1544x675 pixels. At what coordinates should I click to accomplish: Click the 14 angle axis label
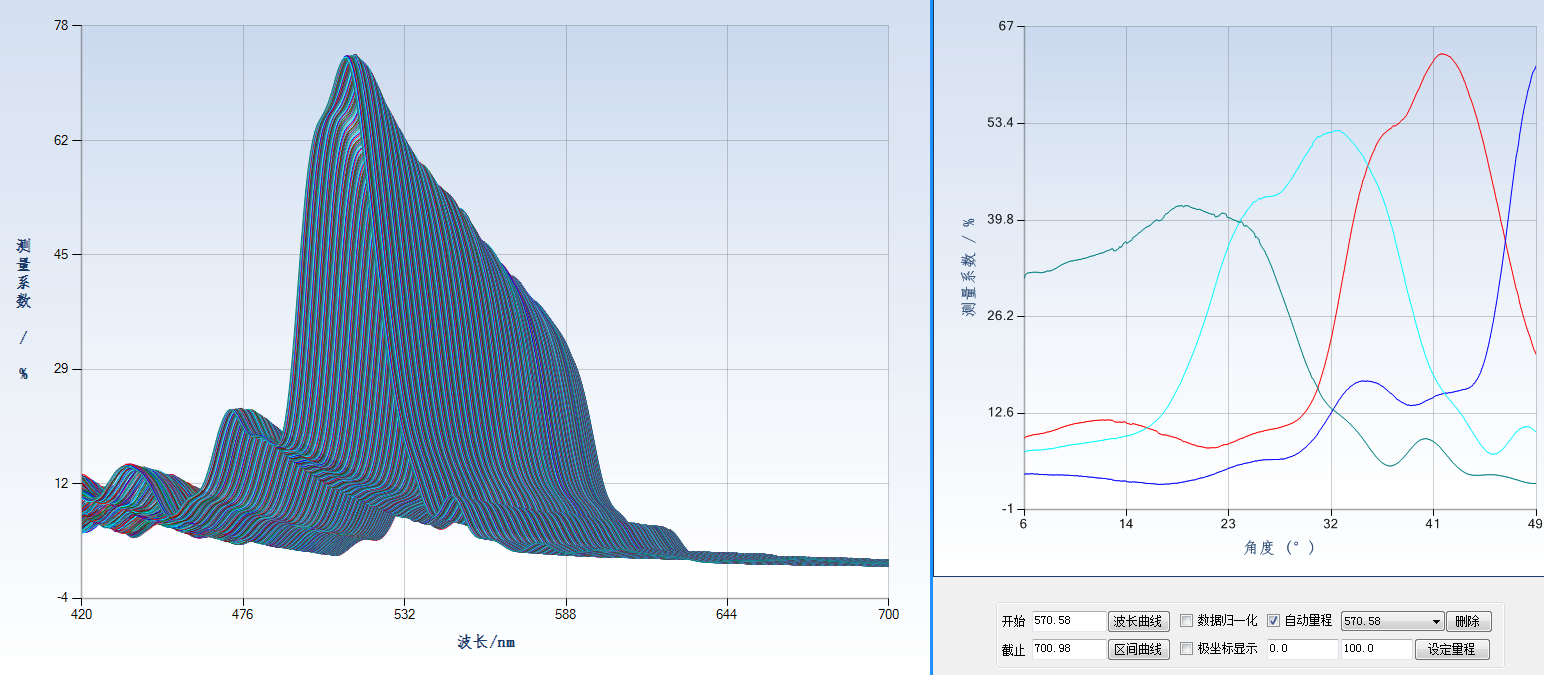1127,524
